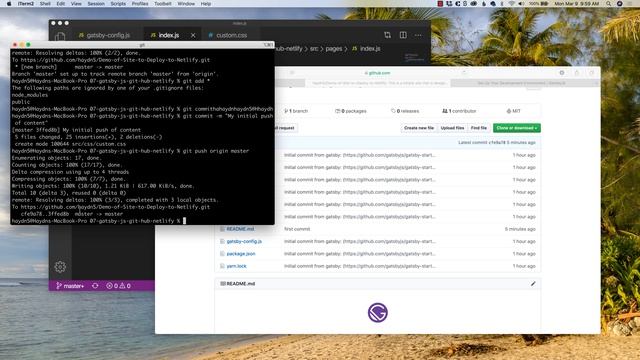Viewport: 640px width, 360px height.
Task: Open the Toolbelt menu
Action: pyautogui.click(x=162, y=4)
